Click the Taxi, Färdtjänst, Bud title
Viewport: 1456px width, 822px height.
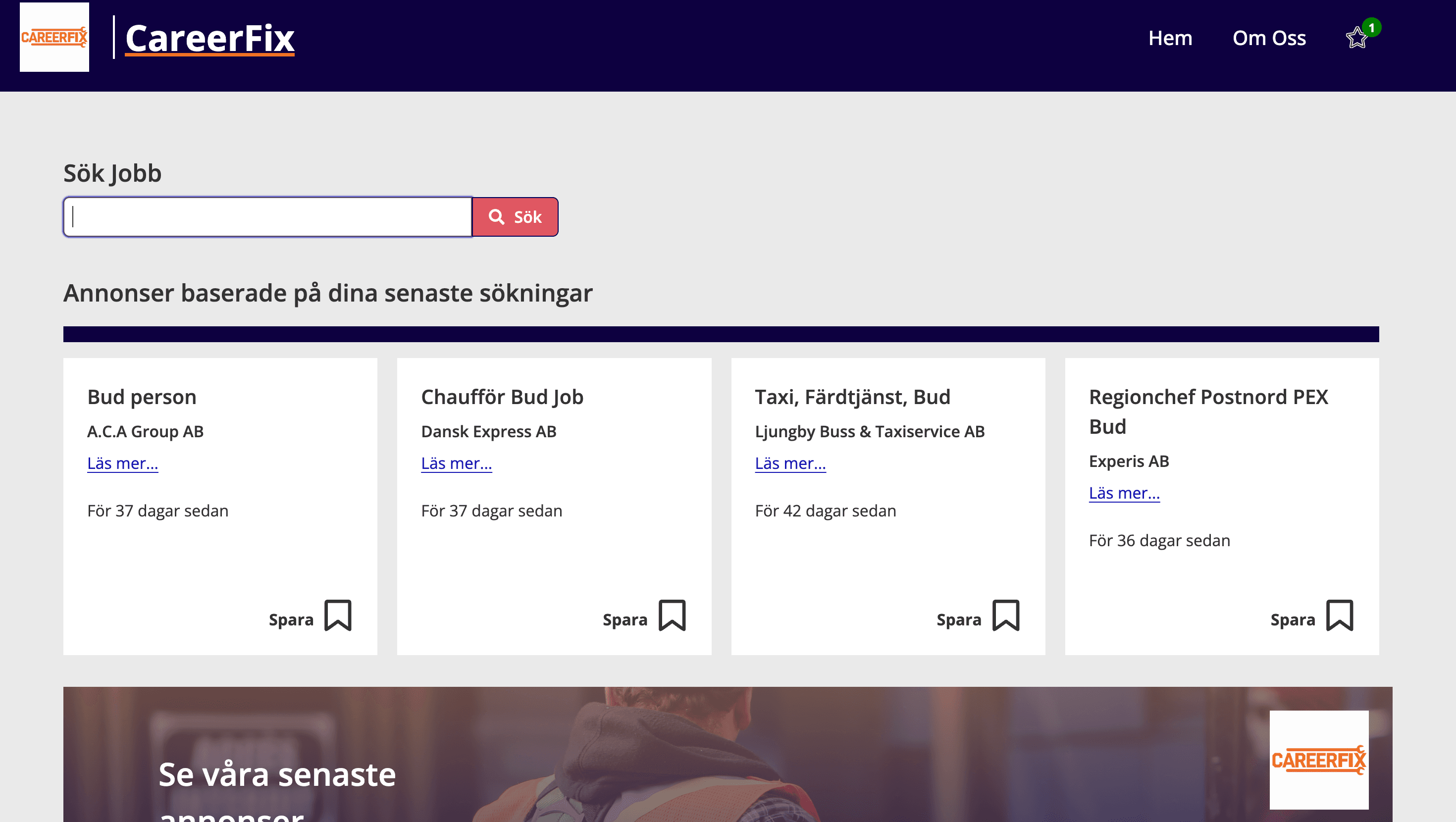[852, 397]
